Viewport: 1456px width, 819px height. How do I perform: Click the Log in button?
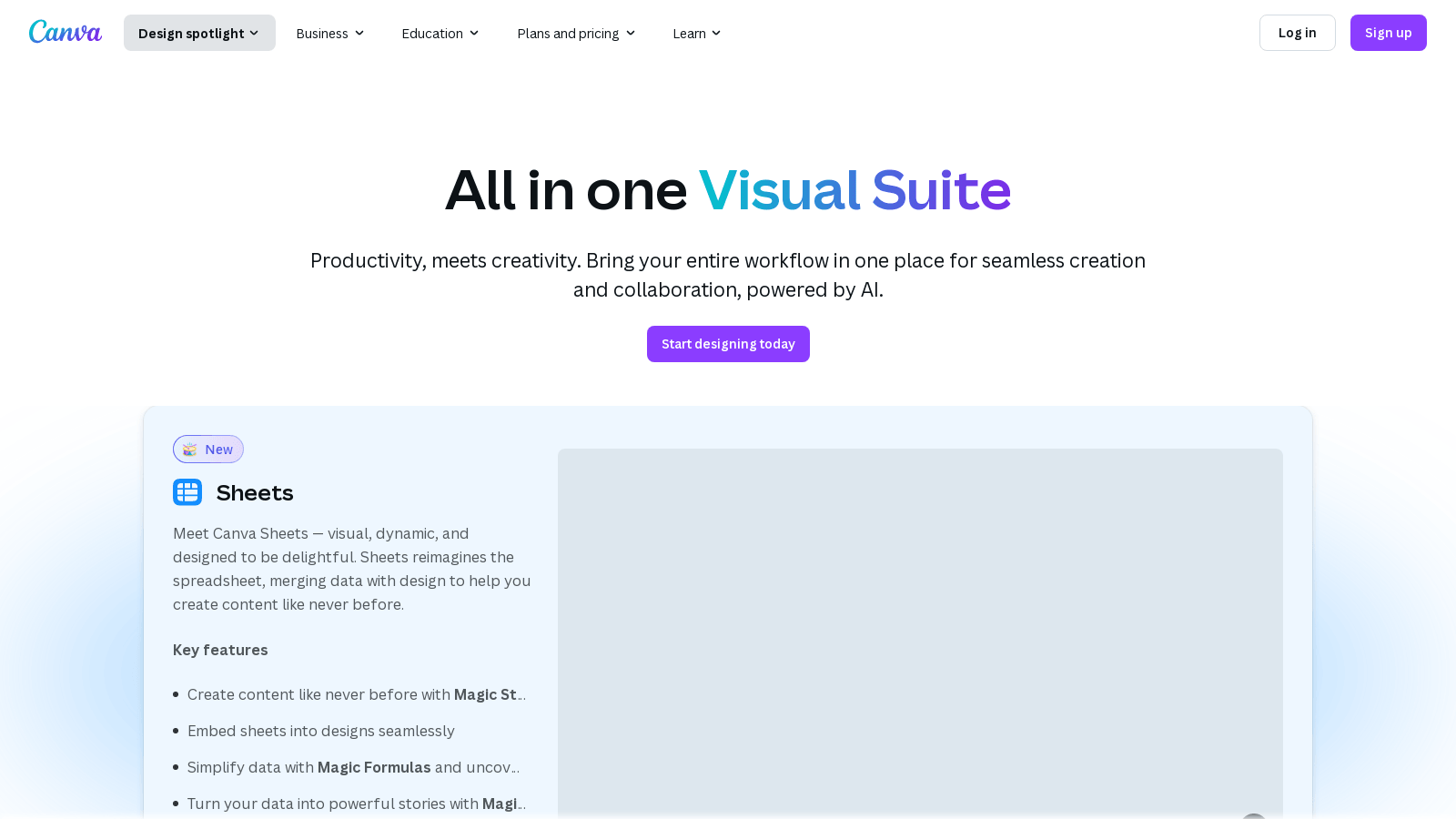click(1298, 33)
